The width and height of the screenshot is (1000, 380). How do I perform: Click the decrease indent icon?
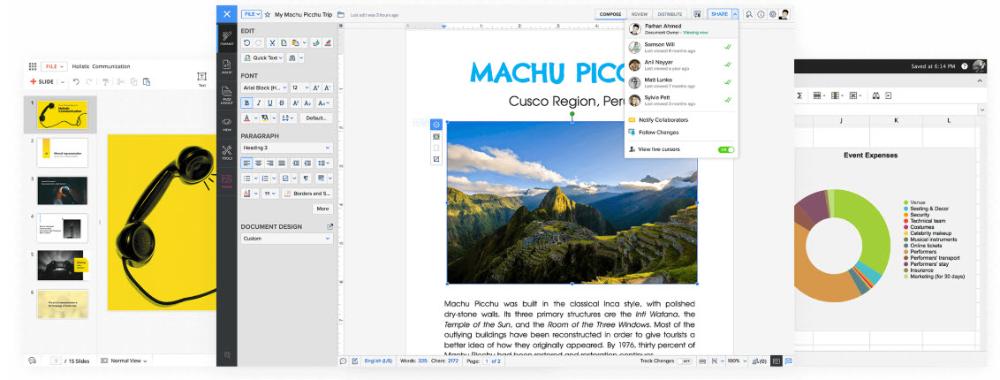(296, 163)
